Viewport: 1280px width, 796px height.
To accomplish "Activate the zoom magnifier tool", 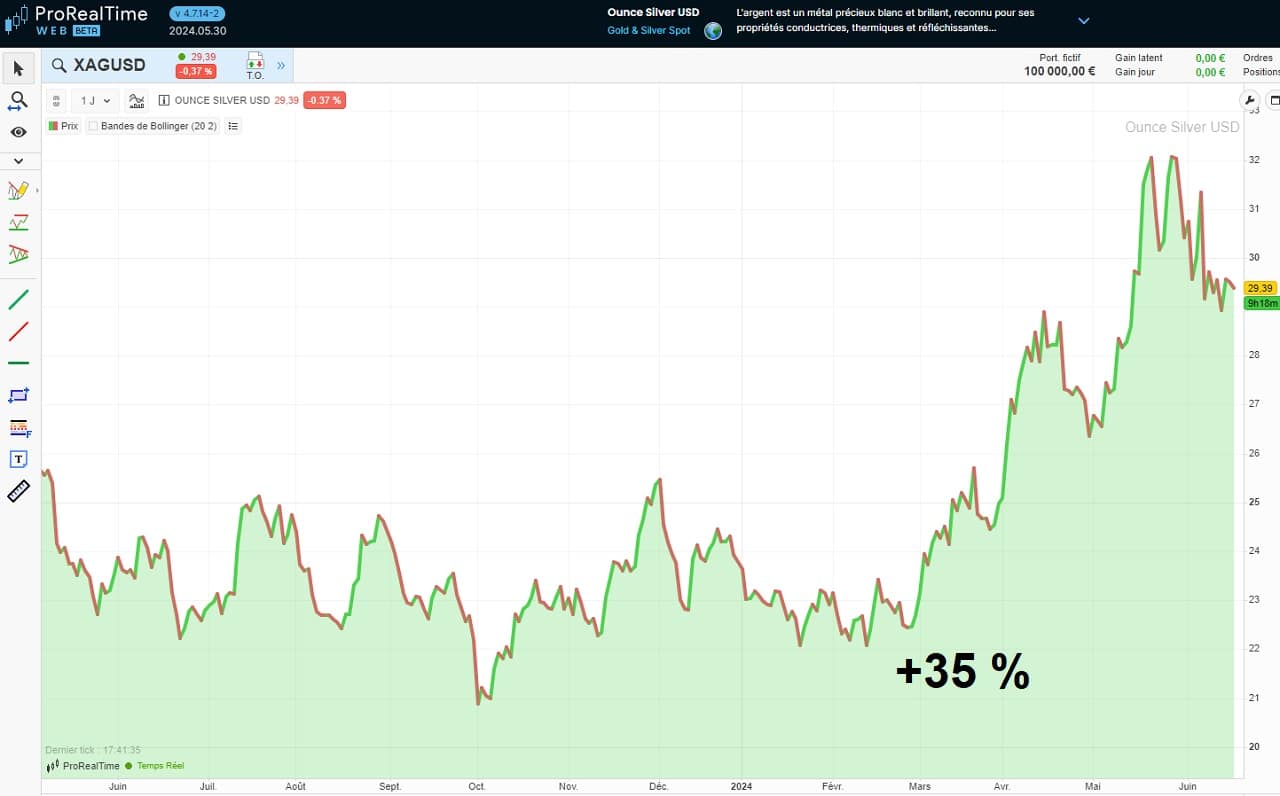I will (x=18, y=100).
